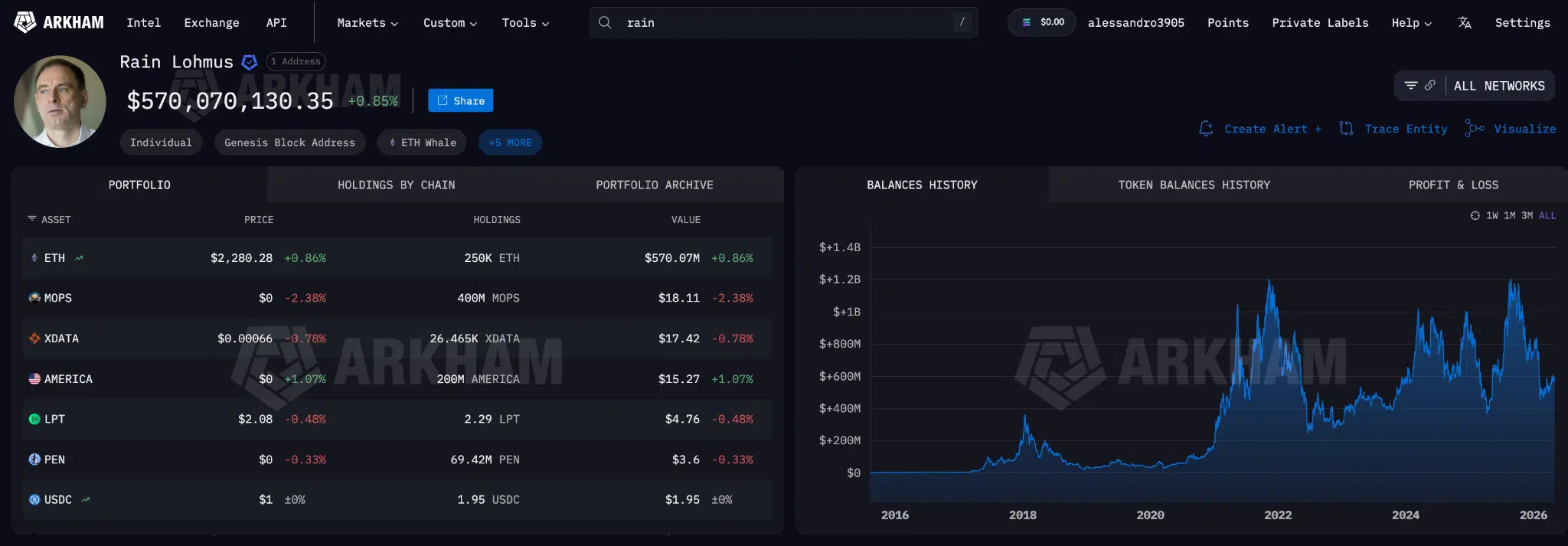Click the Share button

pyautogui.click(x=460, y=100)
